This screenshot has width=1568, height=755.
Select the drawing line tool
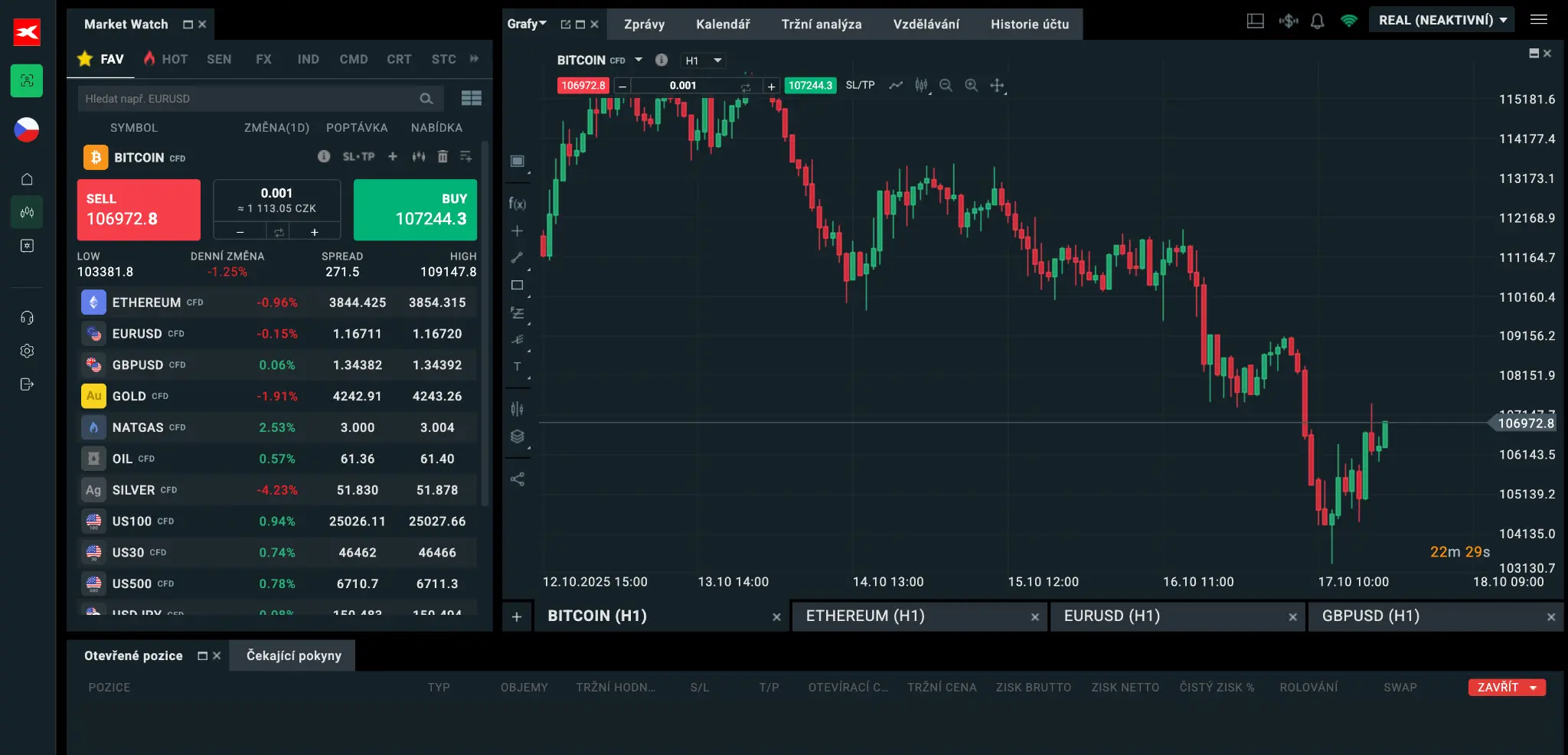[x=518, y=257]
